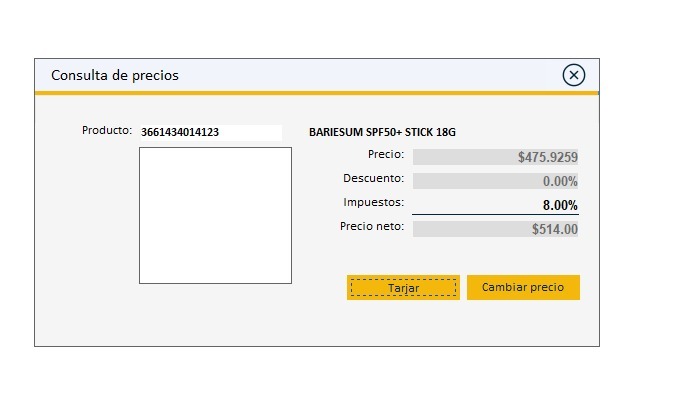Screen dimensions: 678x409
Task: Select the Precio label text
Action: point(386,155)
